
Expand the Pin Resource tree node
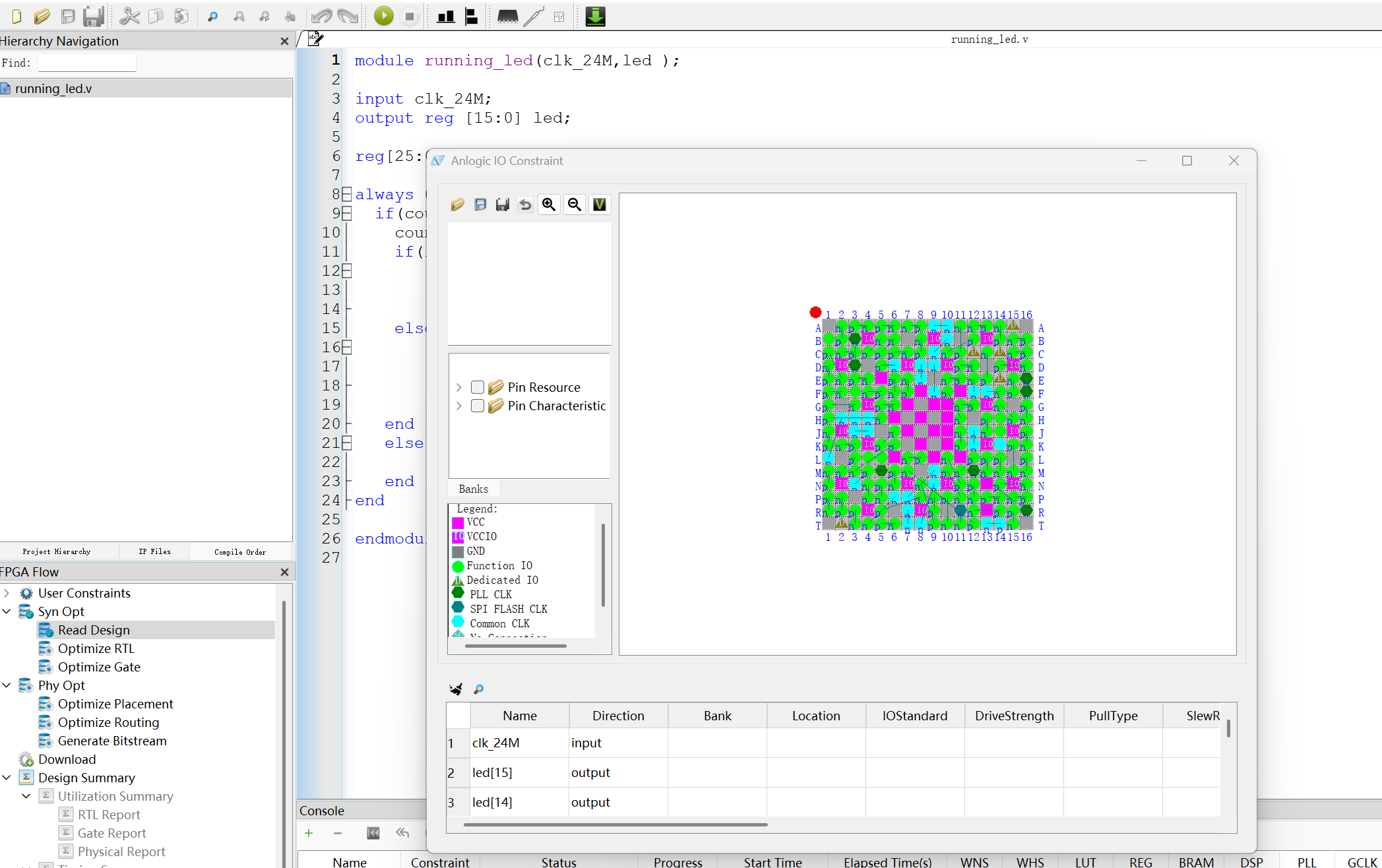[x=459, y=387]
